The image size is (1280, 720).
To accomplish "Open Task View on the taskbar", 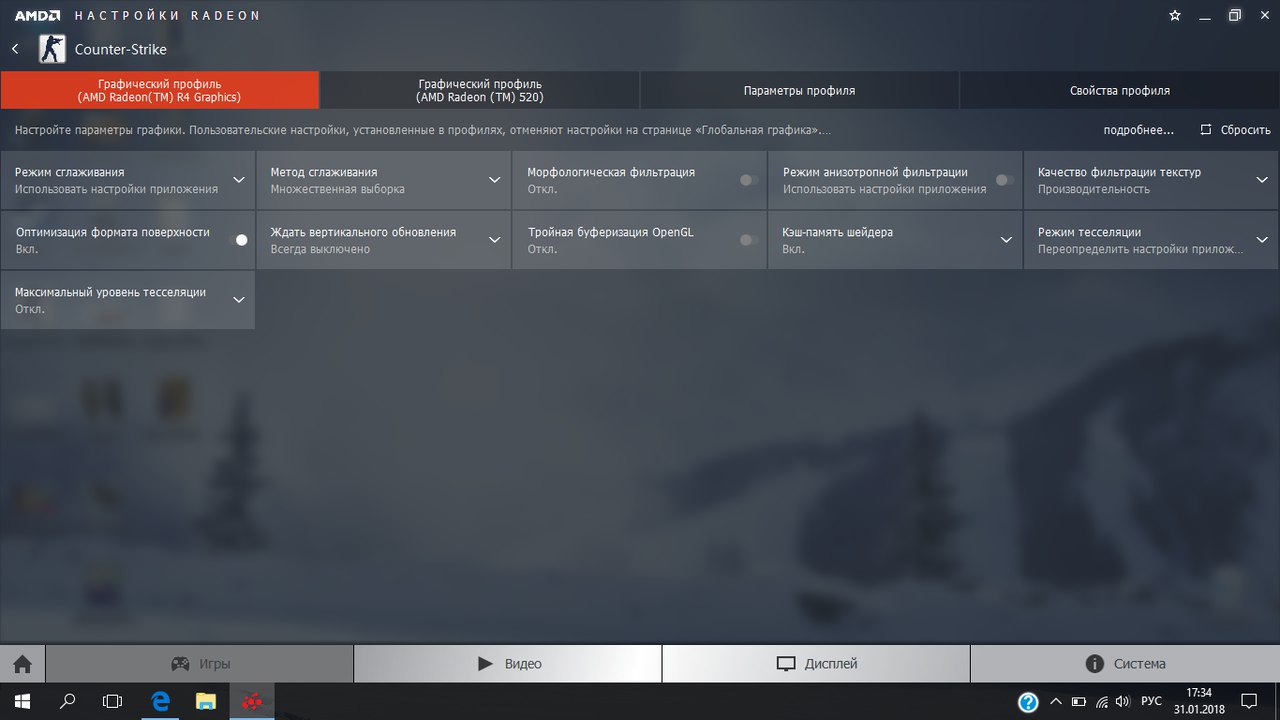I will pyautogui.click(x=113, y=701).
